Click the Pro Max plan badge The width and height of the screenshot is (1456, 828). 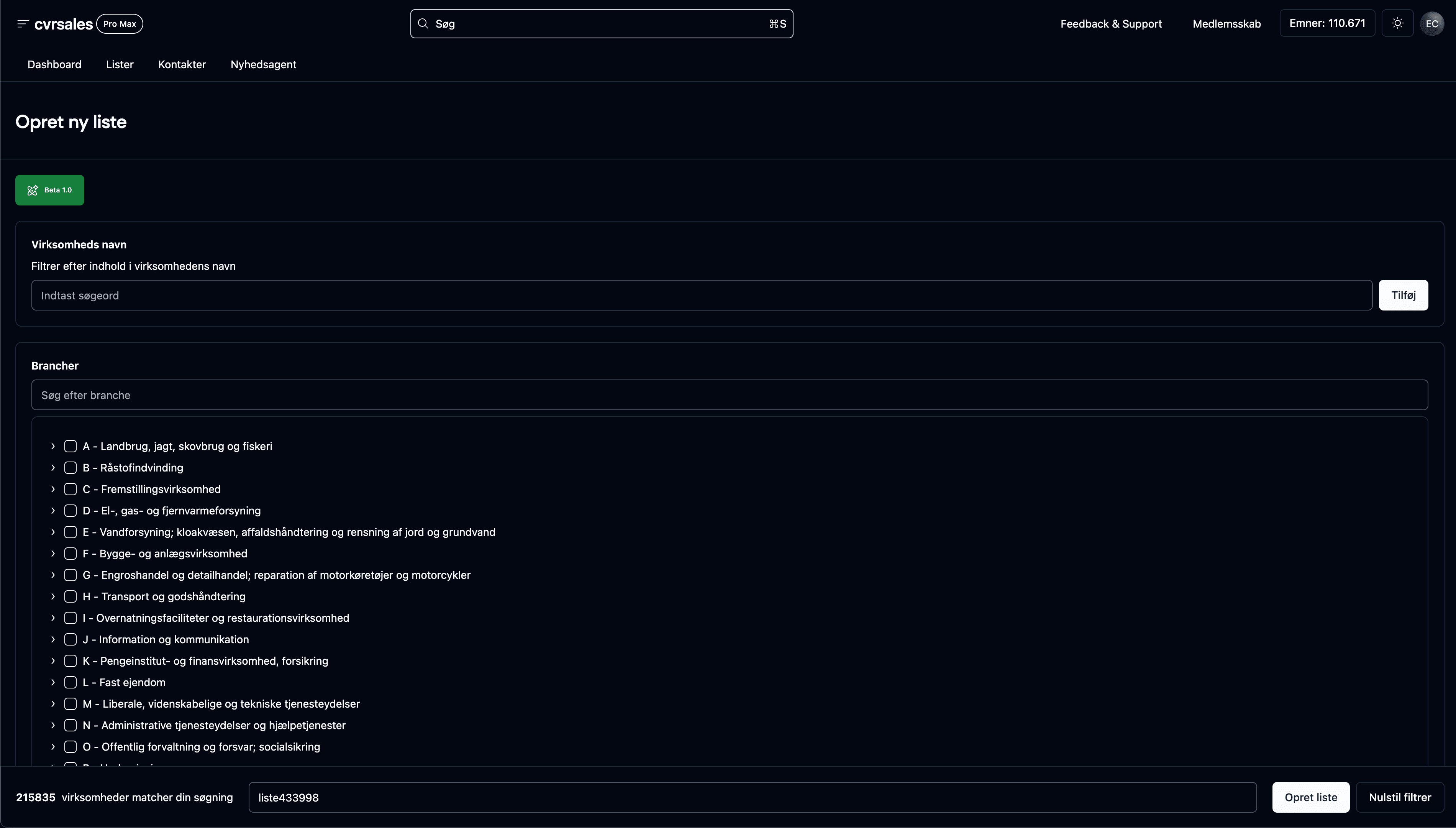pos(119,24)
